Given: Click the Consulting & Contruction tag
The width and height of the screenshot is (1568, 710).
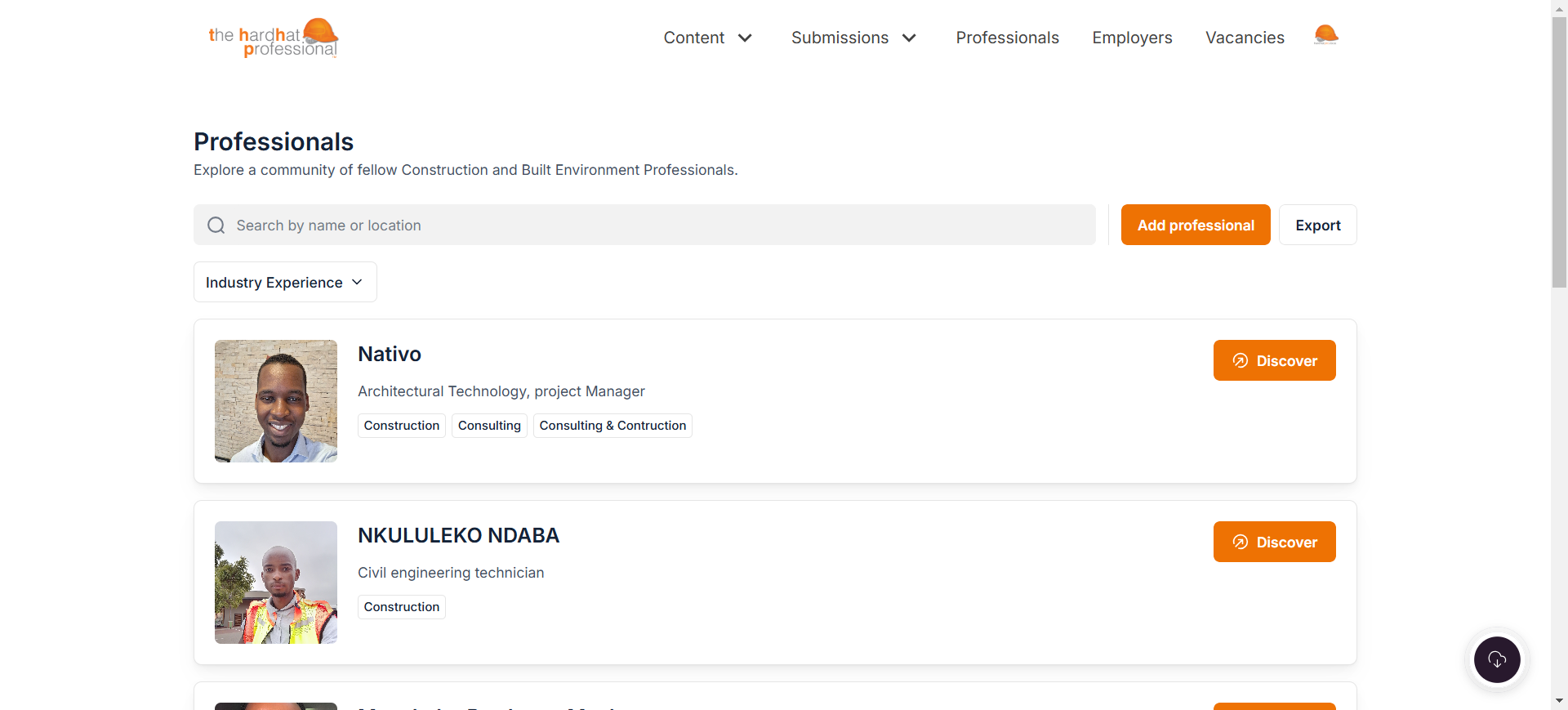Looking at the screenshot, I should click(x=612, y=426).
